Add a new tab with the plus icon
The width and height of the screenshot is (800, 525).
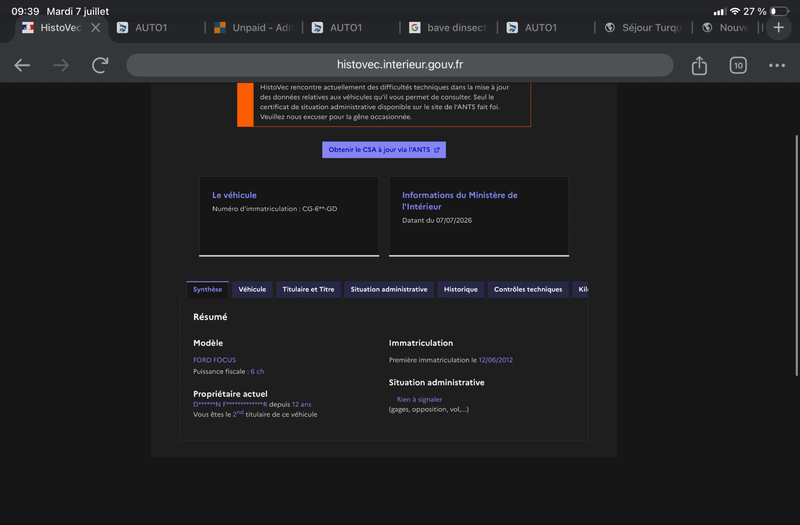(x=779, y=27)
